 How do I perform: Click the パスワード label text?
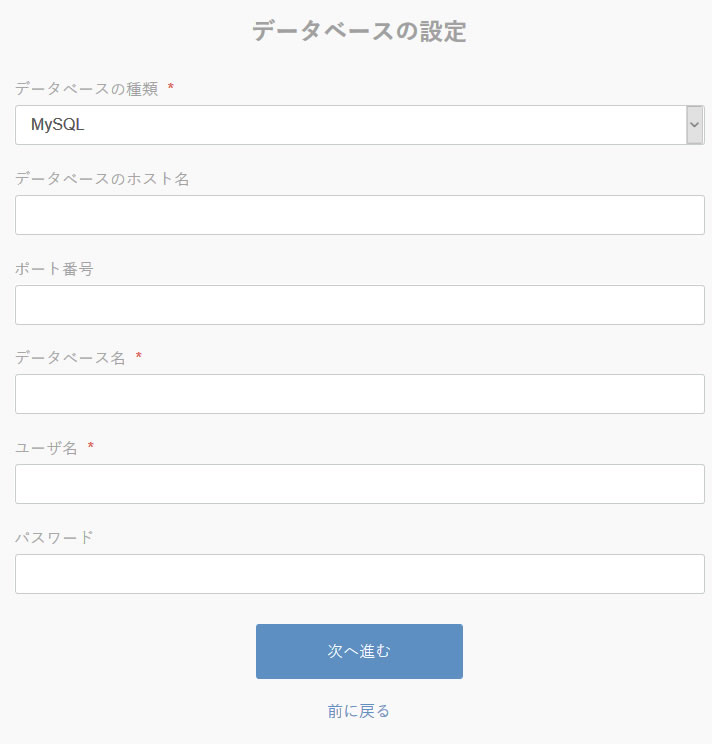(x=54, y=538)
